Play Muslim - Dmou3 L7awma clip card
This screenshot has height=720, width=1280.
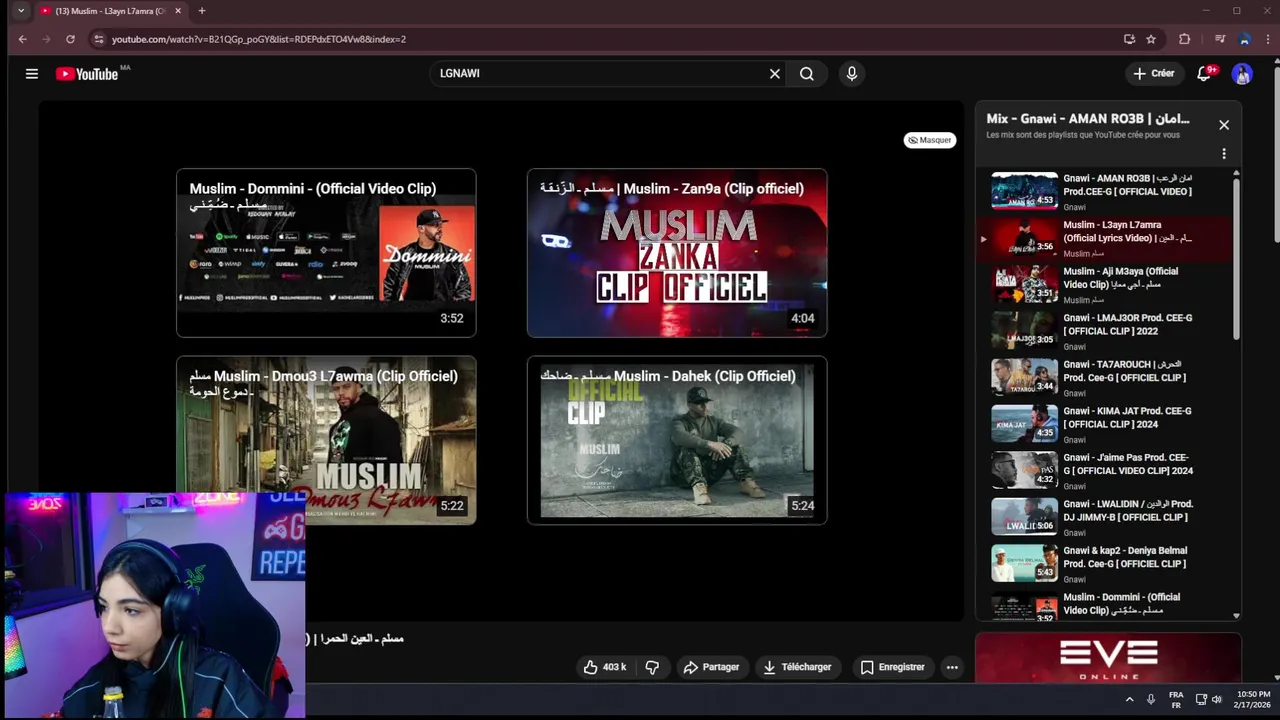(x=326, y=440)
